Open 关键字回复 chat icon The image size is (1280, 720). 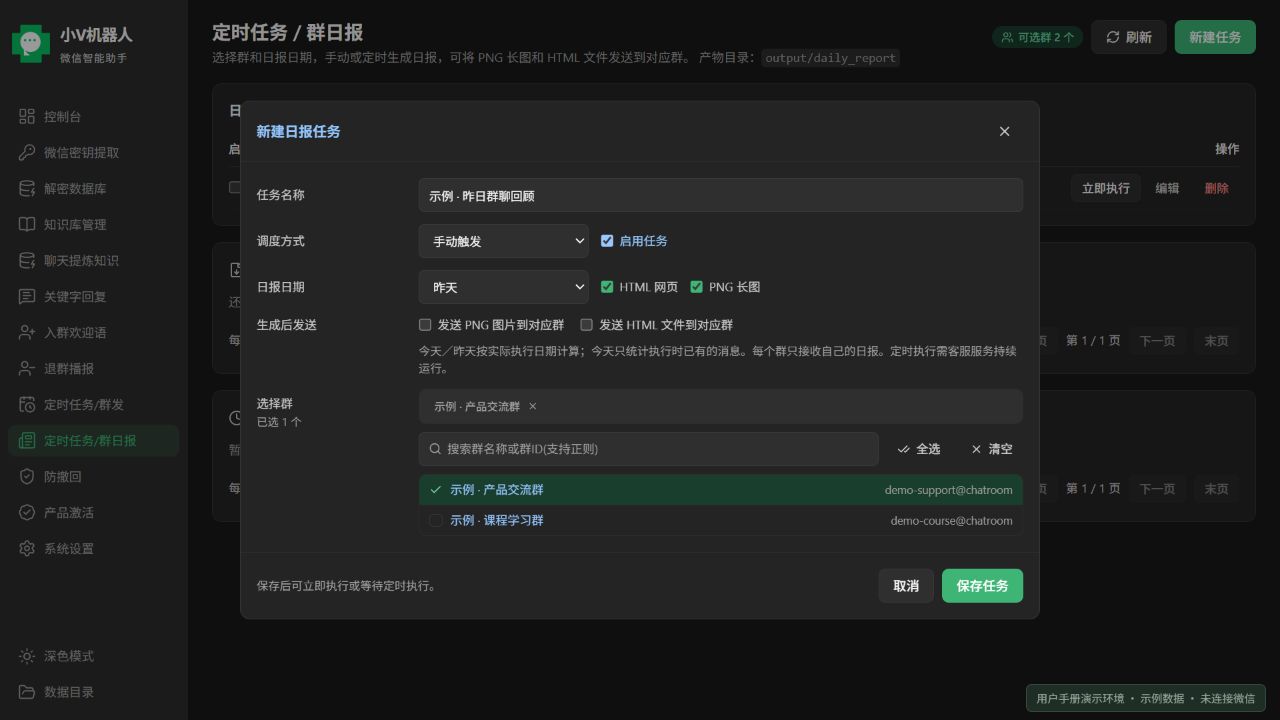tap(27, 297)
